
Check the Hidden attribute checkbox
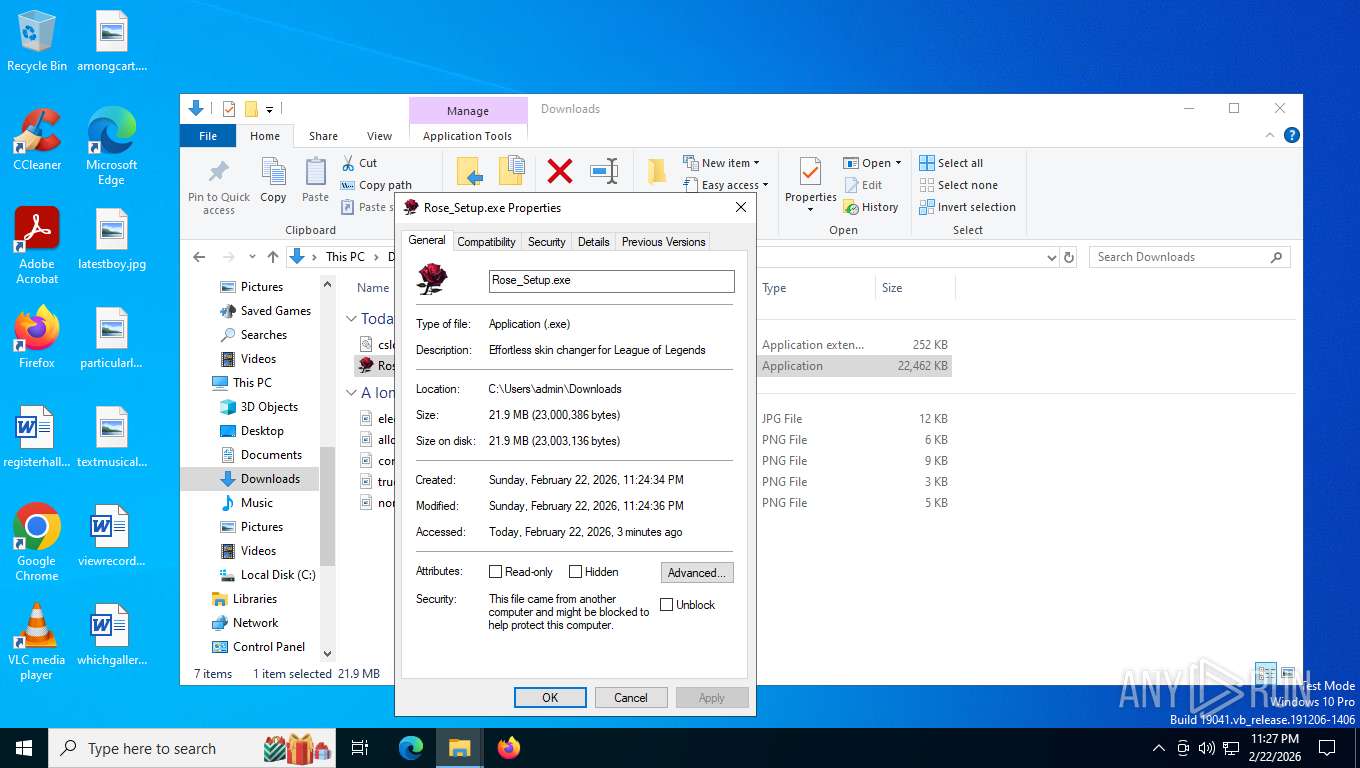[x=575, y=572]
